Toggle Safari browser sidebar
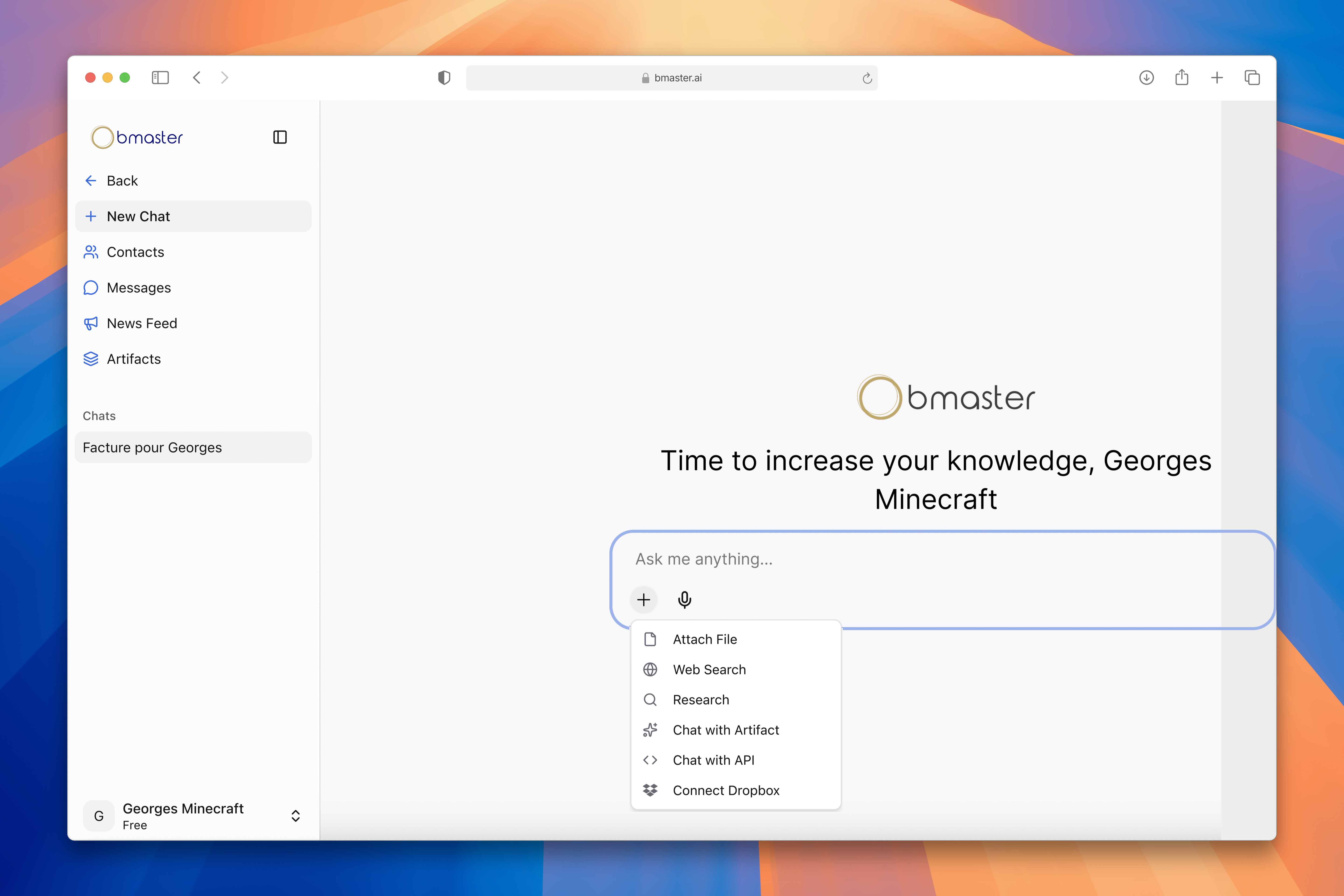The image size is (1344, 896). pos(160,78)
